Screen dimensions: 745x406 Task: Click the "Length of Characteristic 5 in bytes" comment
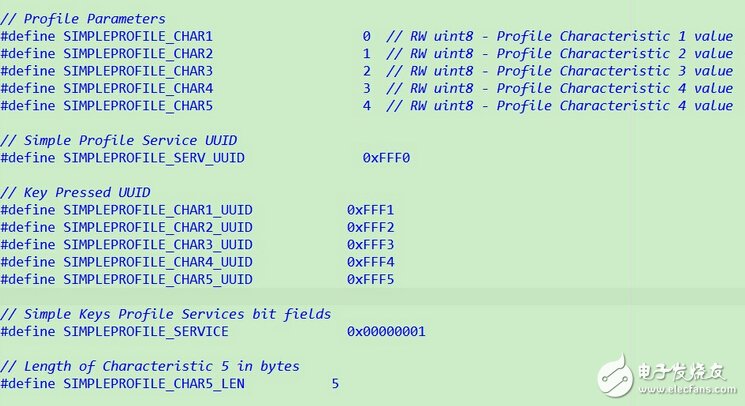[150, 366]
